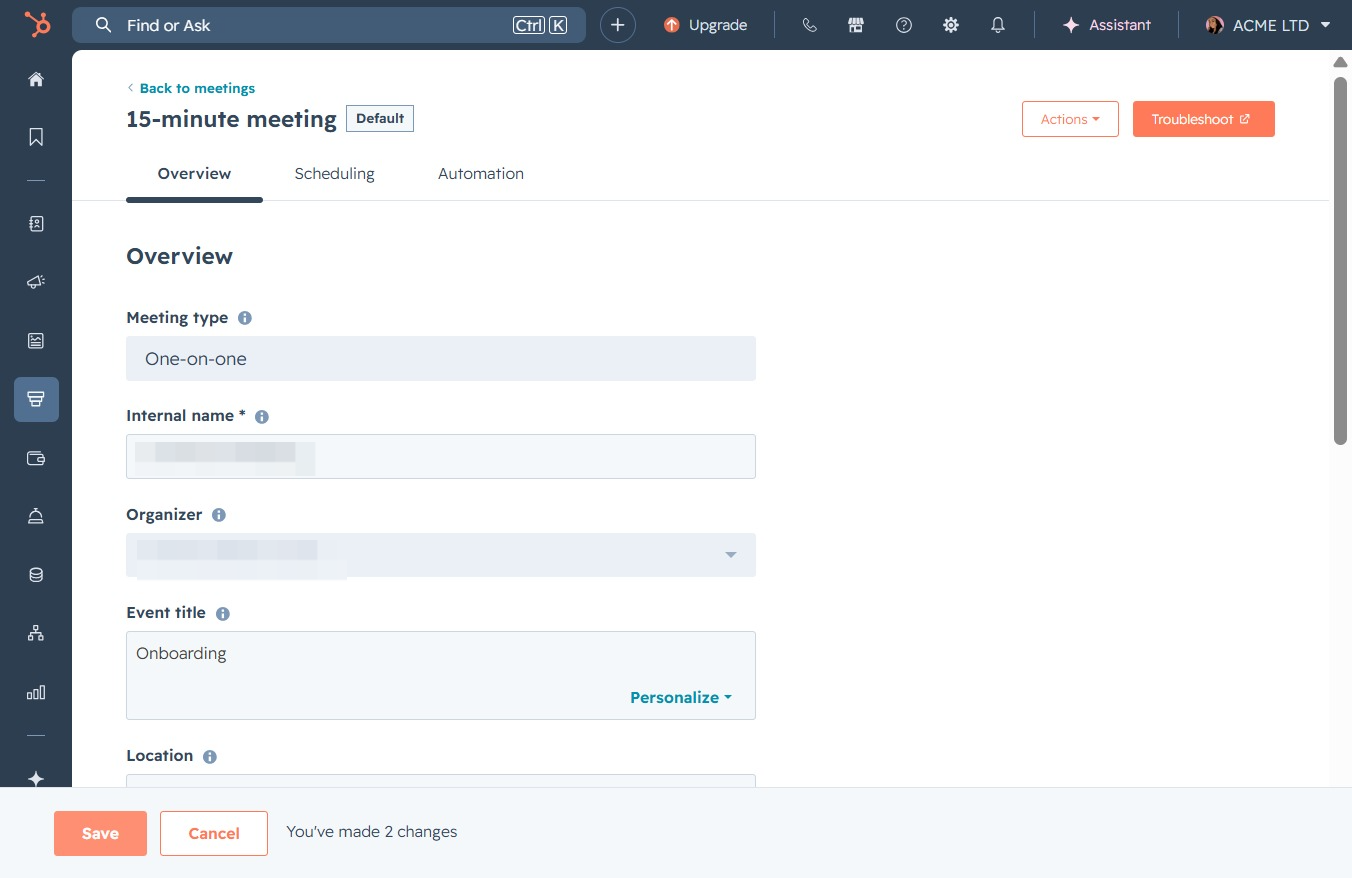Click the Save button

tap(100, 833)
